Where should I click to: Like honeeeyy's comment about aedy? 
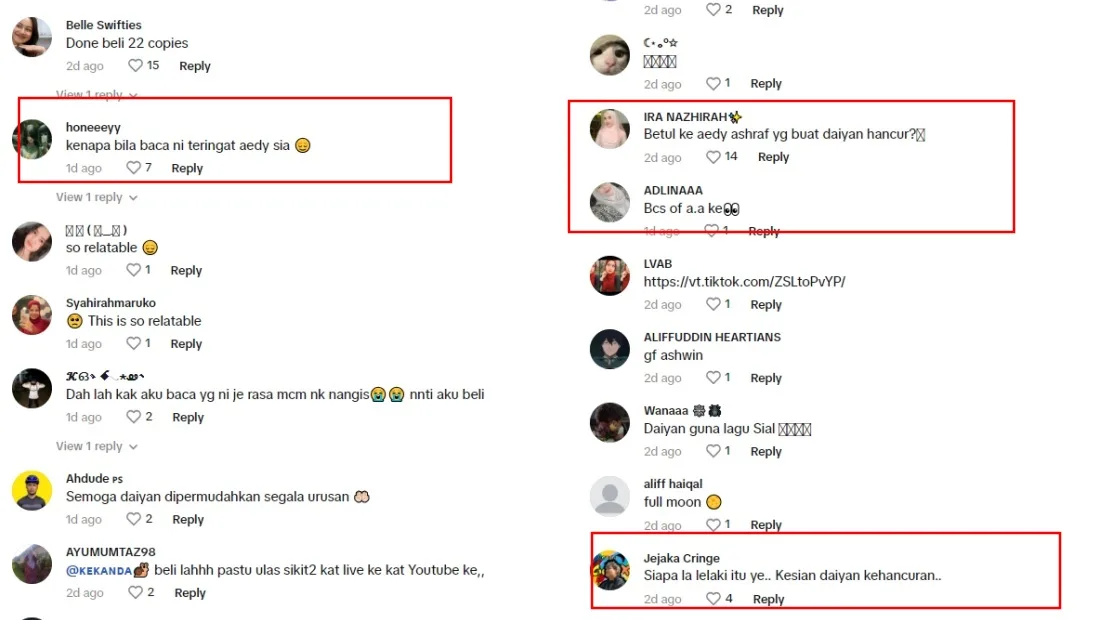[133, 168]
